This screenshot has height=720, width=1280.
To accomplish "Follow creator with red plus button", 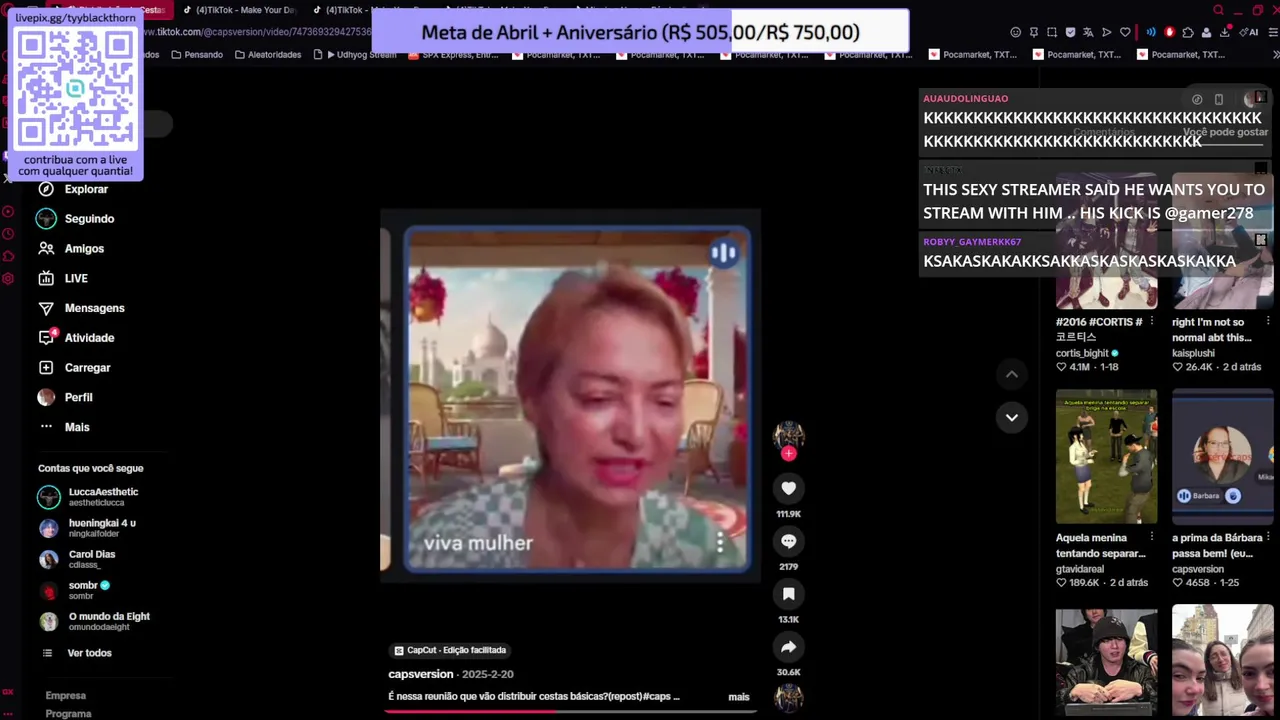I will [x=789, y=453].
